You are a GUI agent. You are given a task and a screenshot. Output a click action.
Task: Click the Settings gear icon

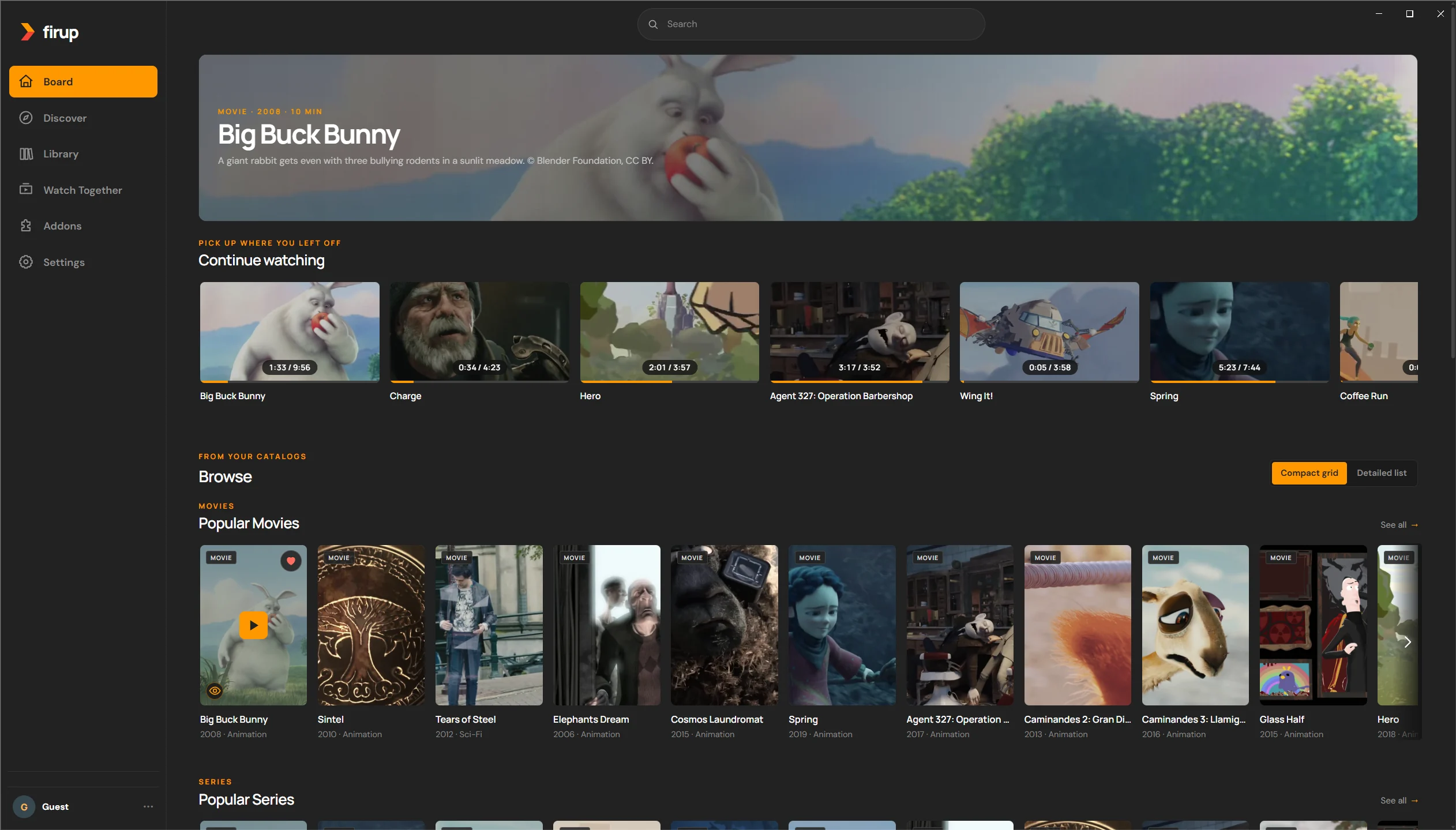click(x=26, y=262)
